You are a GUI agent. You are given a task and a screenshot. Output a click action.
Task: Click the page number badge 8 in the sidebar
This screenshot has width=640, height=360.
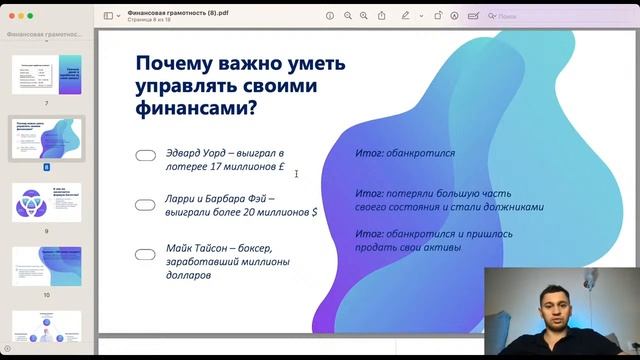point(47,167)
